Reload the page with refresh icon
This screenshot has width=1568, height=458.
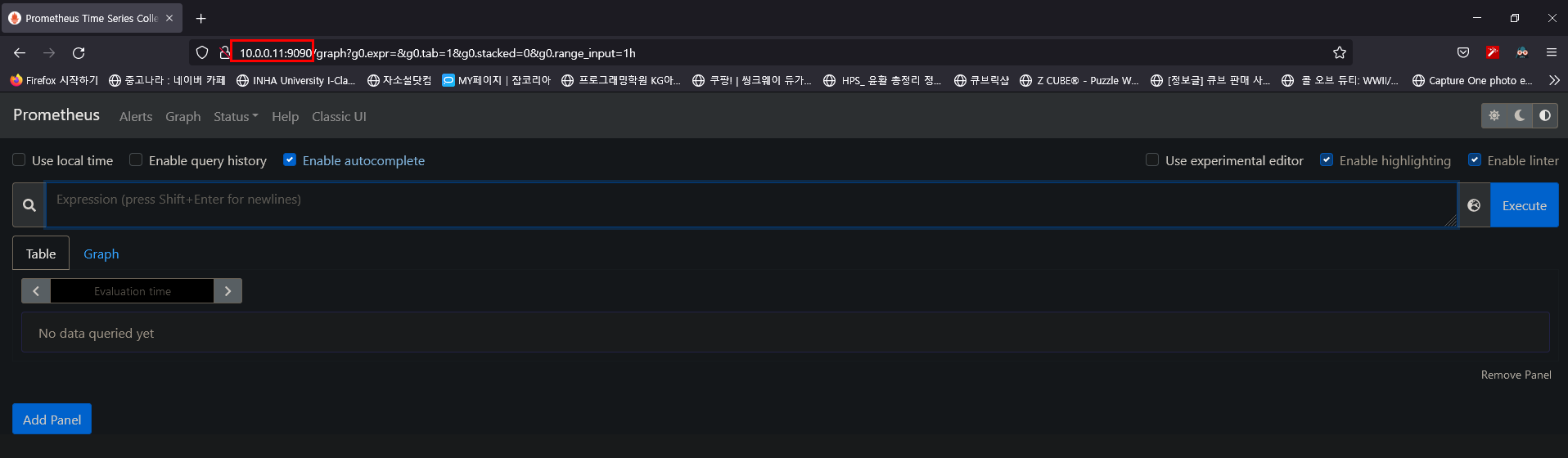point(79,52)
